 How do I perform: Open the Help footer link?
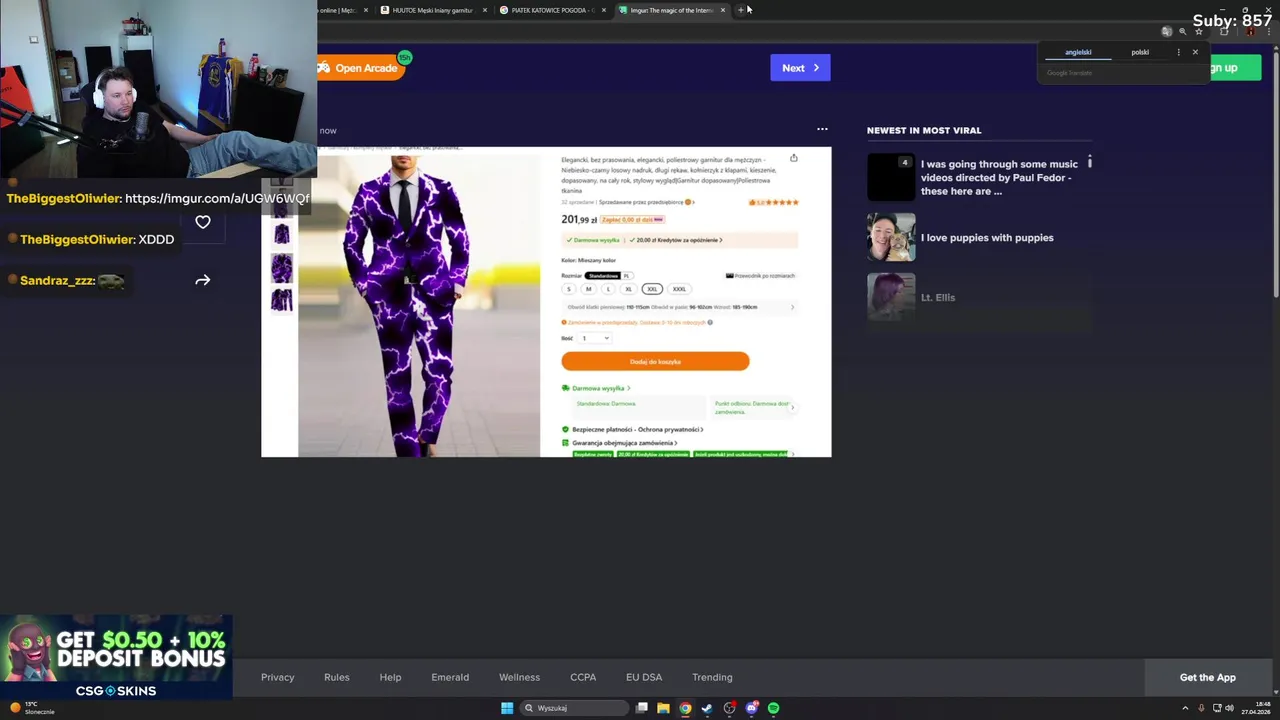390,677
